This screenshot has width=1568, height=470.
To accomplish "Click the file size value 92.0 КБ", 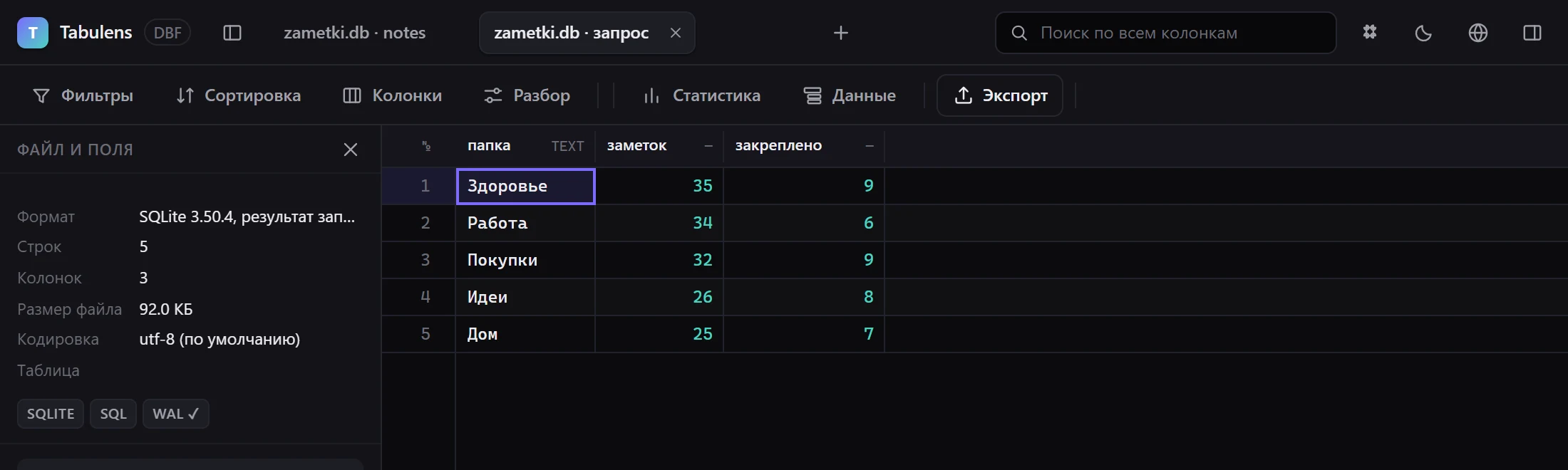I will pos(166,309).
